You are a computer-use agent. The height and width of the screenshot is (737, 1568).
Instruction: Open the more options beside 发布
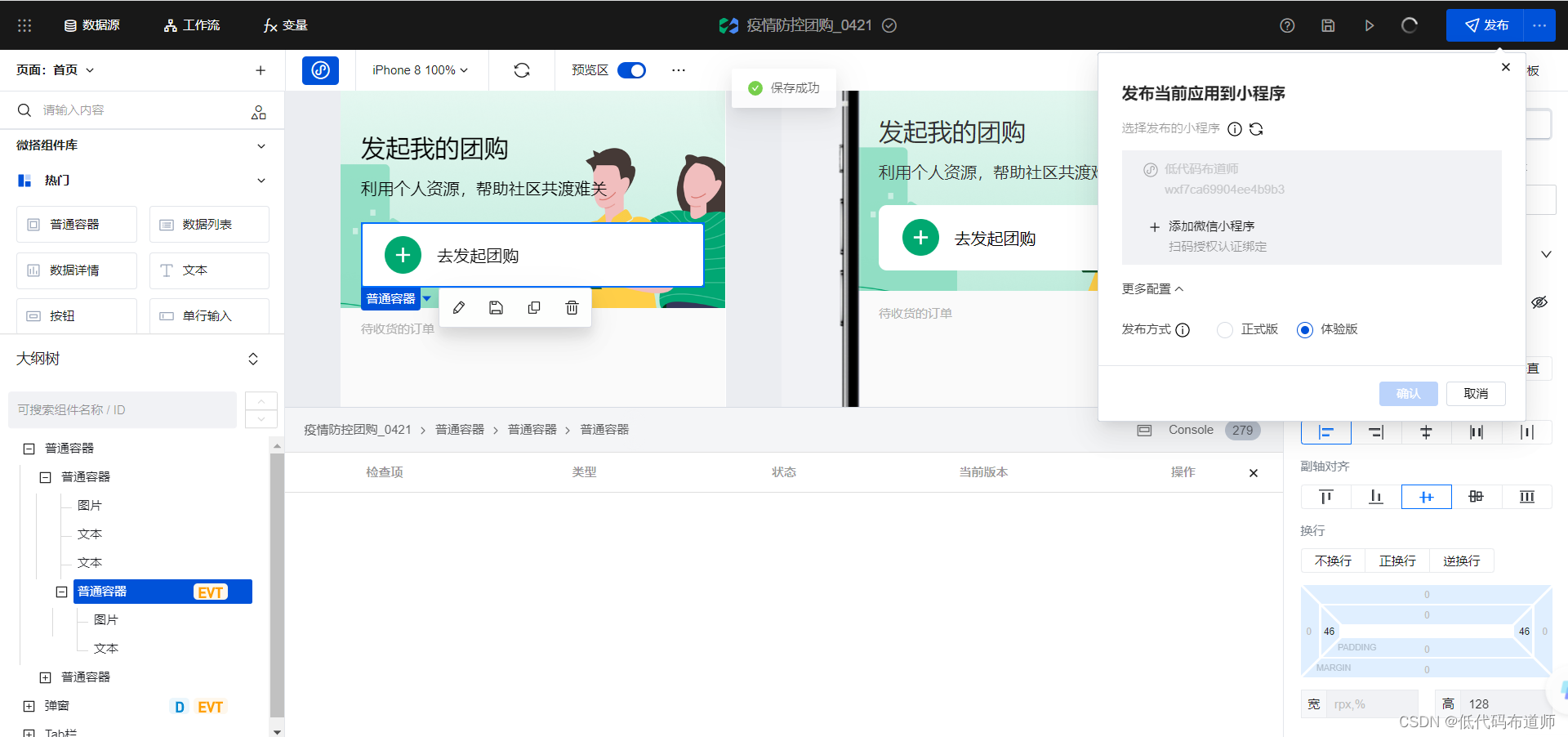click(1539, 25)
